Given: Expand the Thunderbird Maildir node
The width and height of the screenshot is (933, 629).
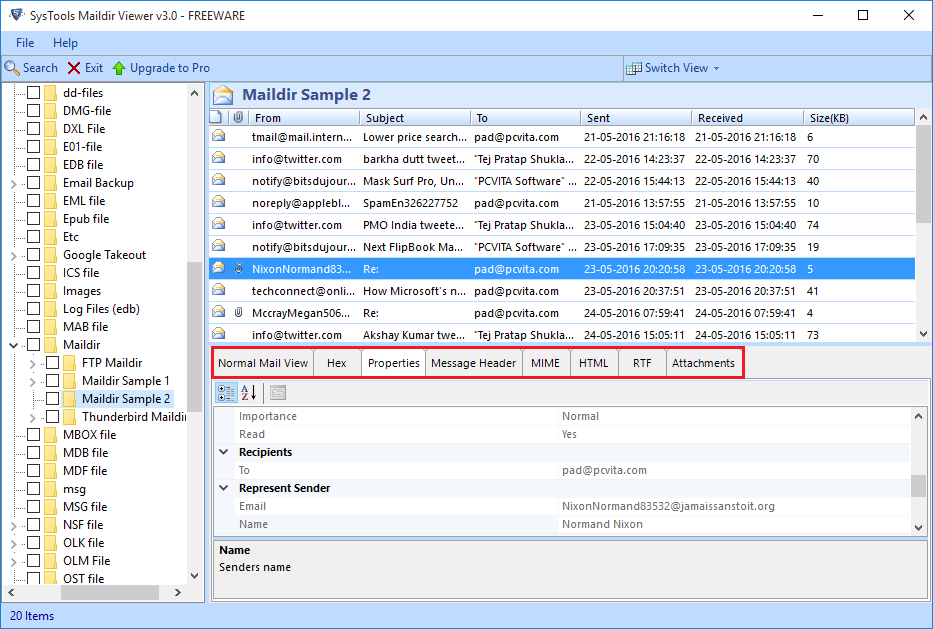Looking at the screenshot, I should pos(33,418).
